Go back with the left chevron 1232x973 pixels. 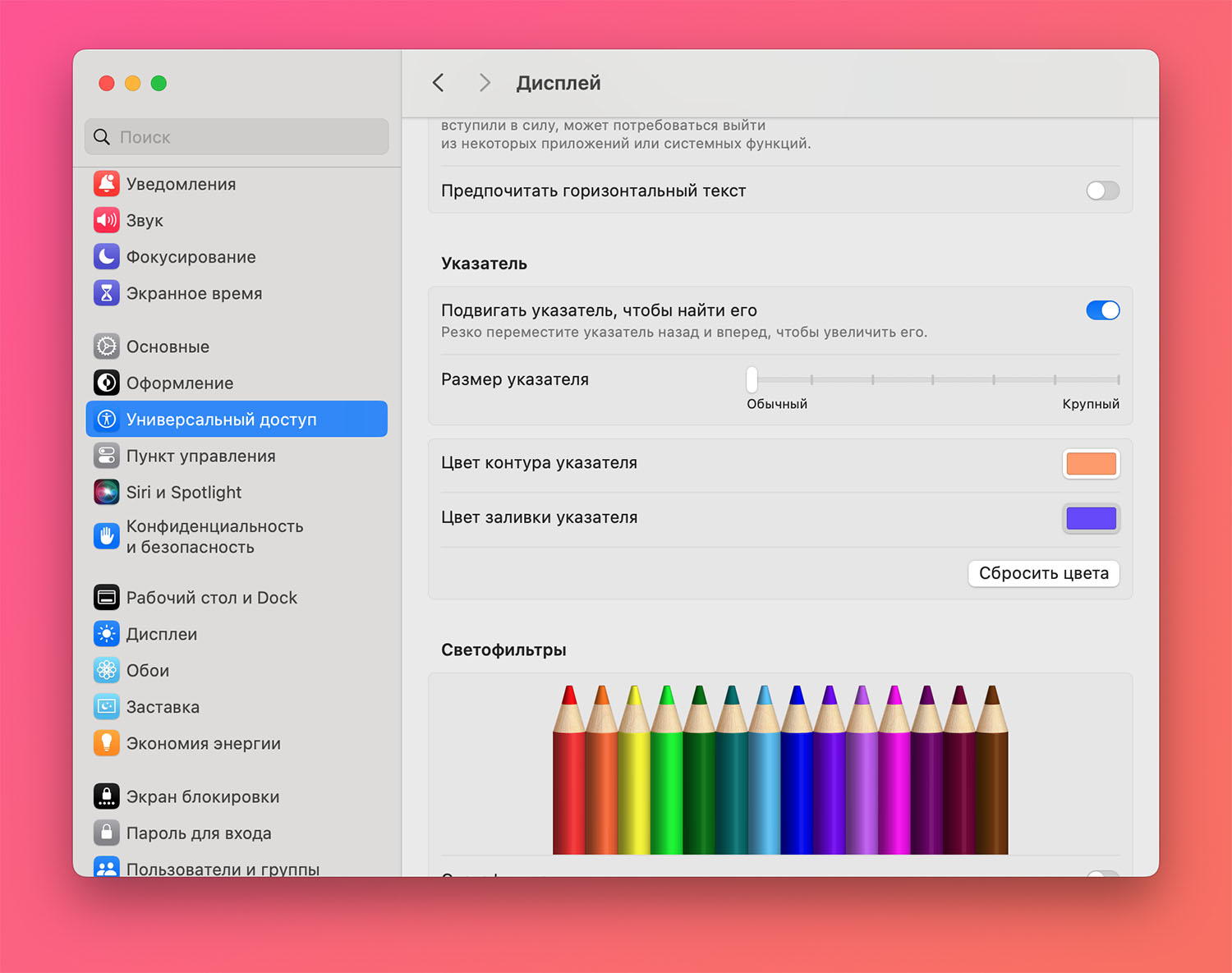click(439, 83)
